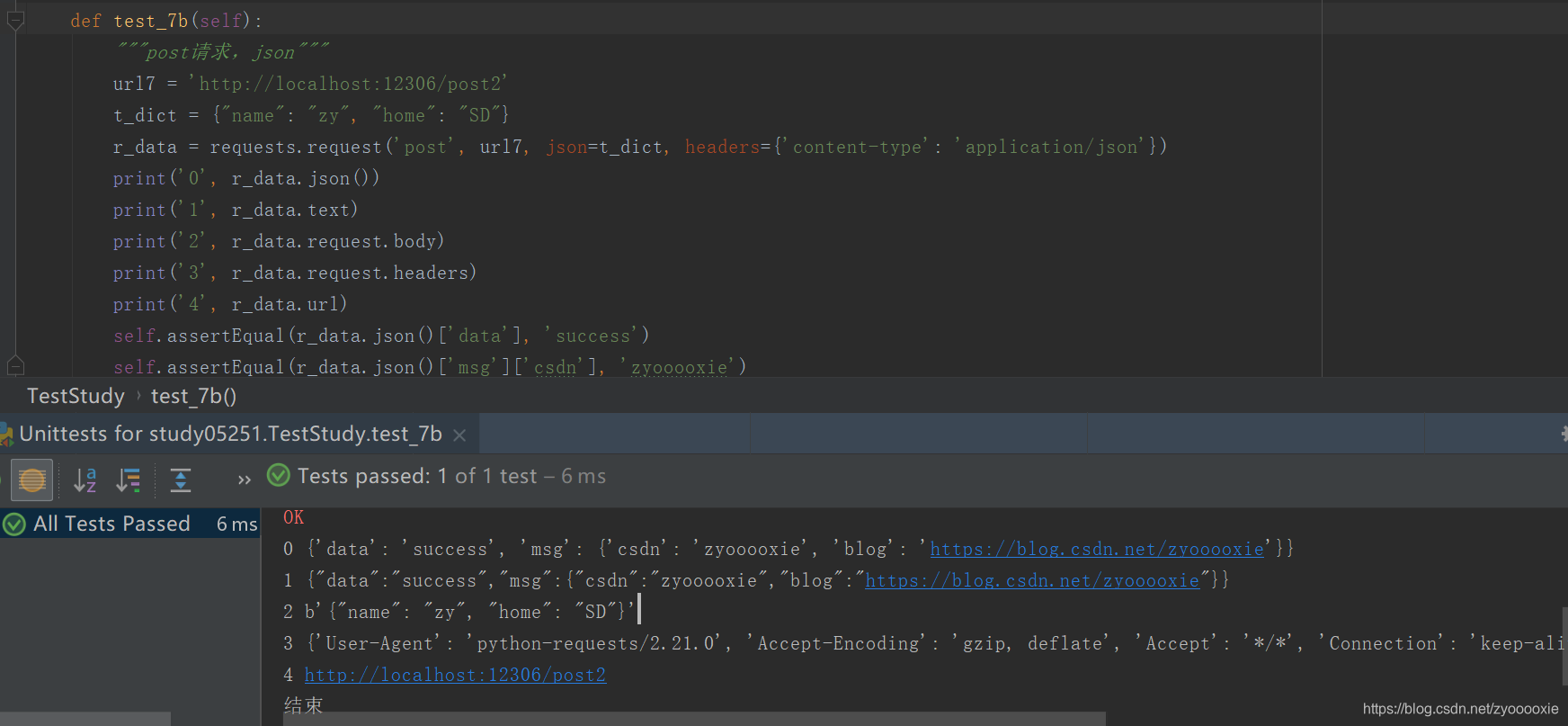Click the User-Agent headers output line

[x=923, y=643]
